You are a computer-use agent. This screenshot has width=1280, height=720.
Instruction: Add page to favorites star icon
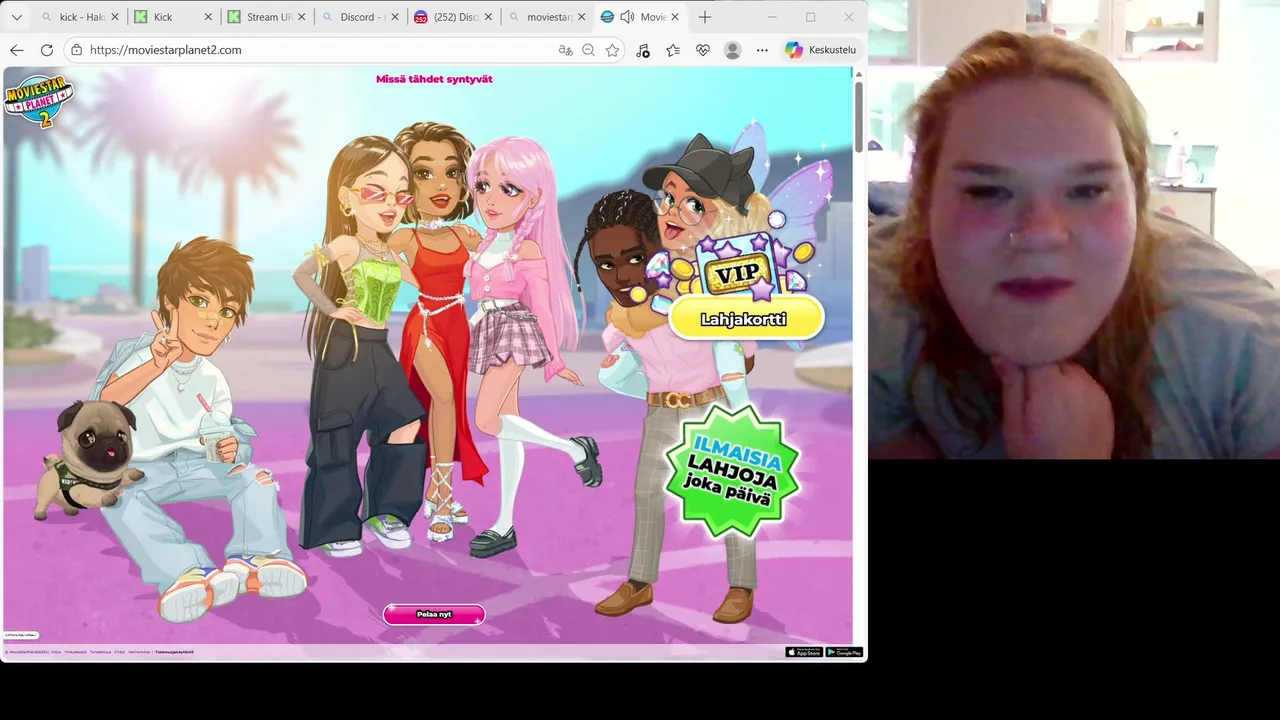[612, 50]
